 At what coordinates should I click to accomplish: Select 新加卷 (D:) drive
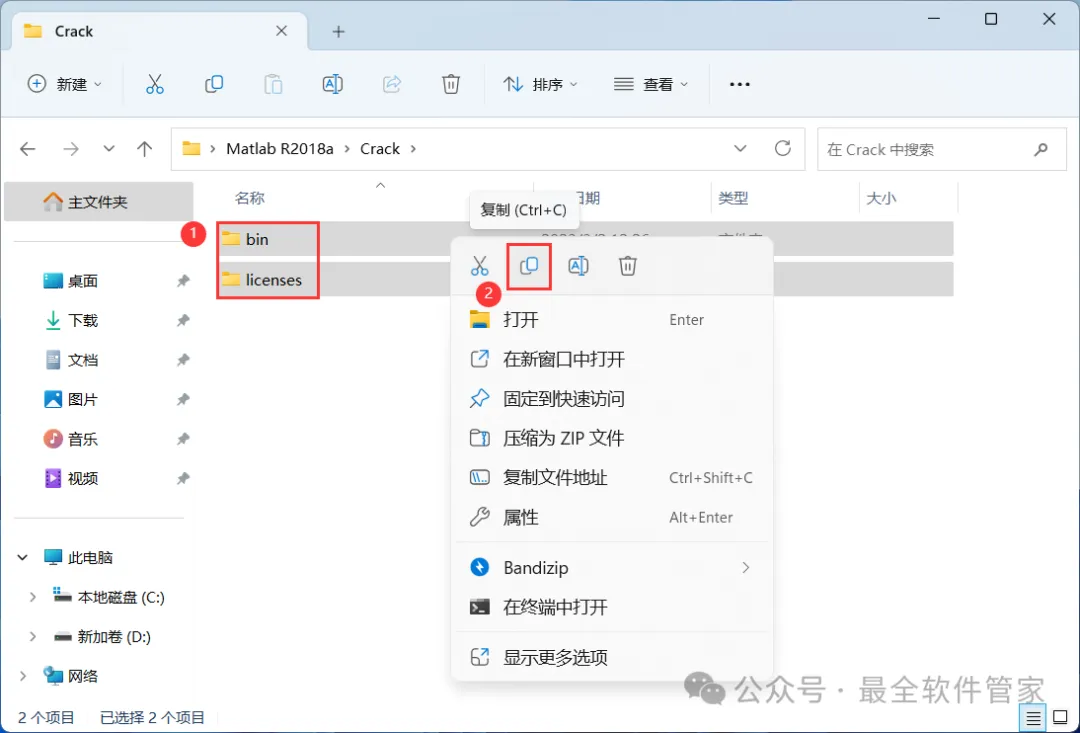pos(114,637)
